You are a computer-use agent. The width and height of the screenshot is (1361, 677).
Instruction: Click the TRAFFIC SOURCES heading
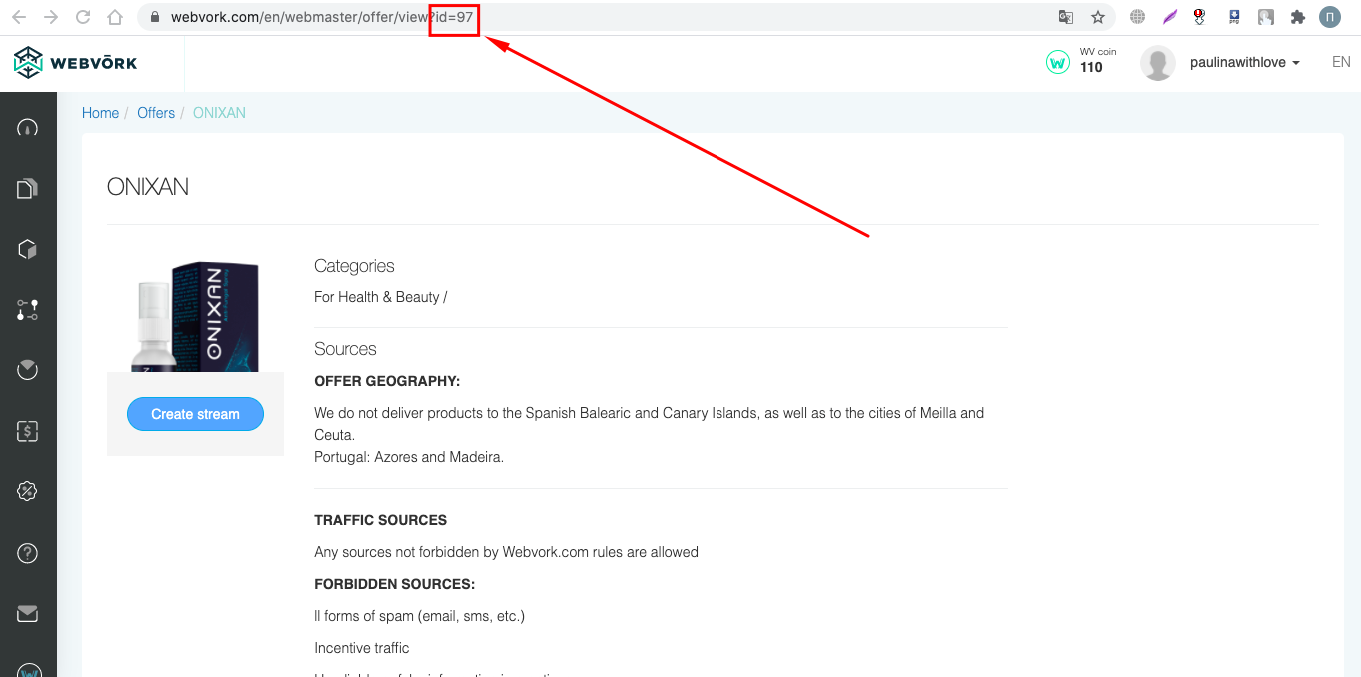pyautogui.click(x=380, y=520)
